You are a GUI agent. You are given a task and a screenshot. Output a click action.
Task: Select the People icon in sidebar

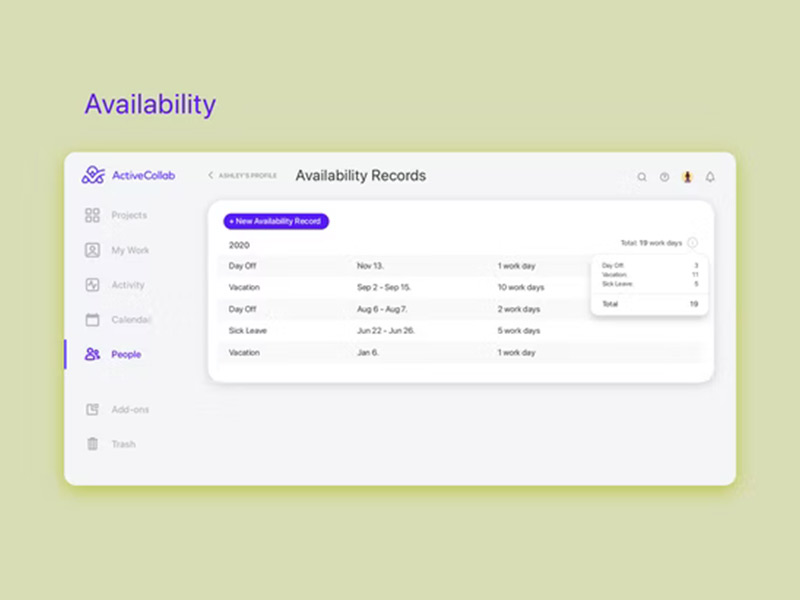92,354
